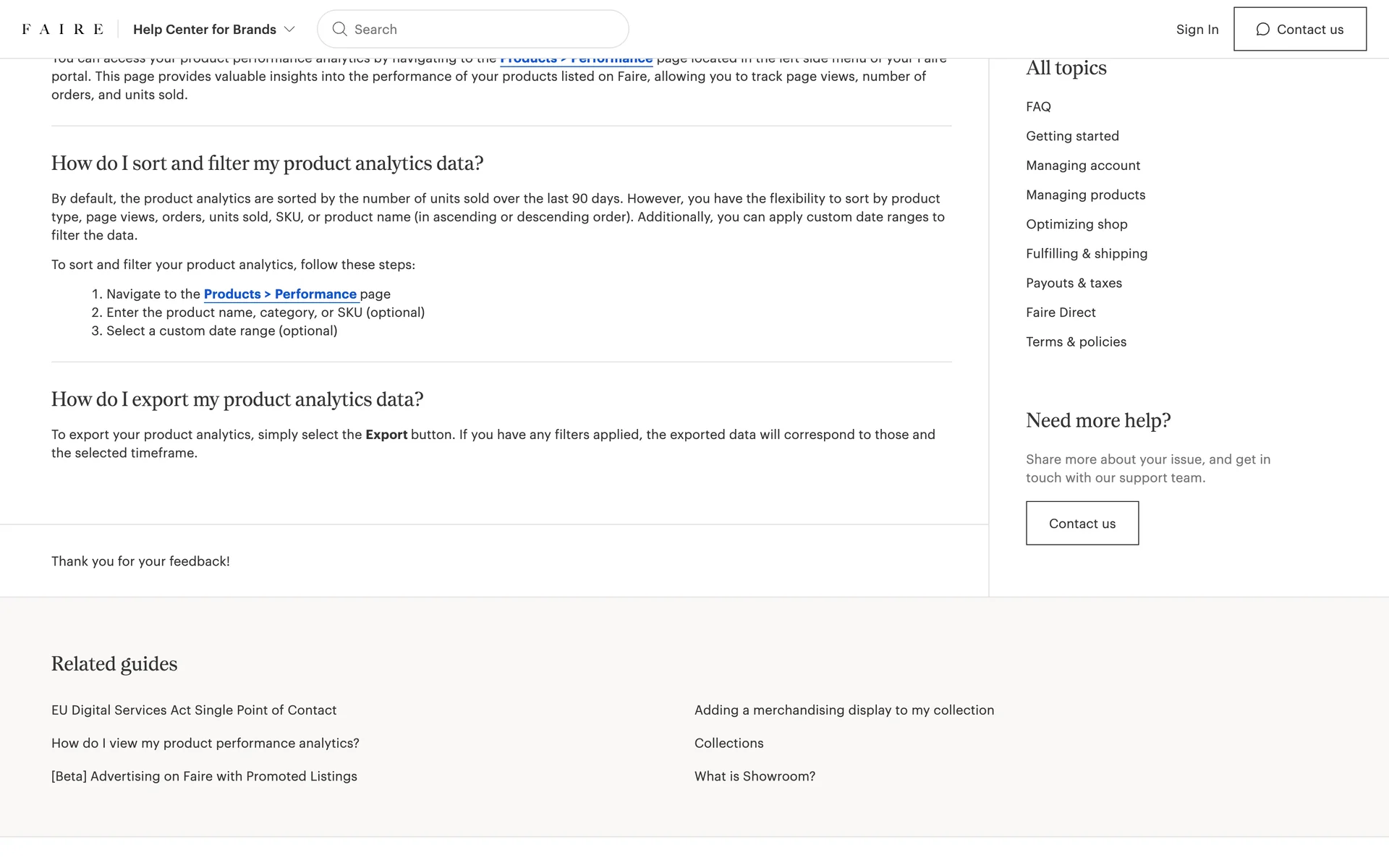Viewport: 1389px width, 868px height.
Task: Go to the Getting started topic
Action: (x=1072, y=136)
